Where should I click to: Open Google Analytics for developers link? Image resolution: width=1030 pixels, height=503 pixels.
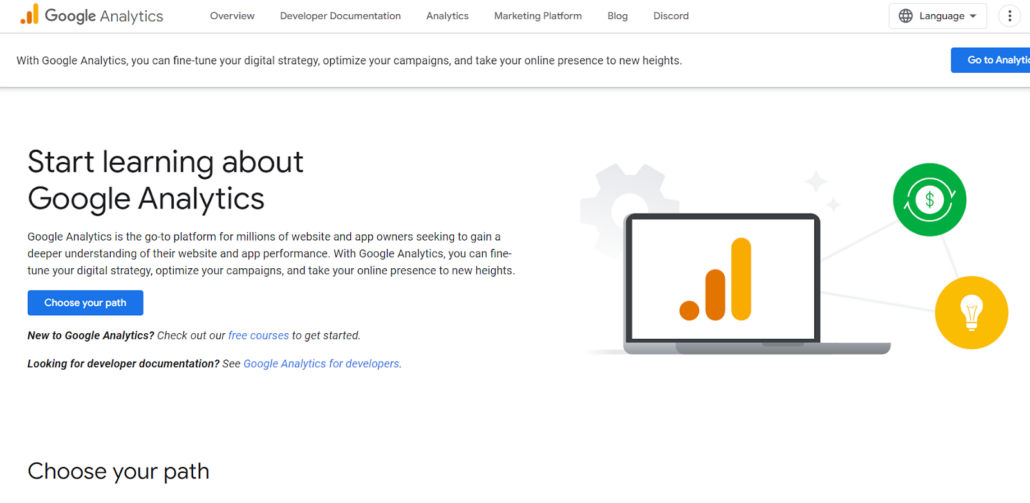321,363
